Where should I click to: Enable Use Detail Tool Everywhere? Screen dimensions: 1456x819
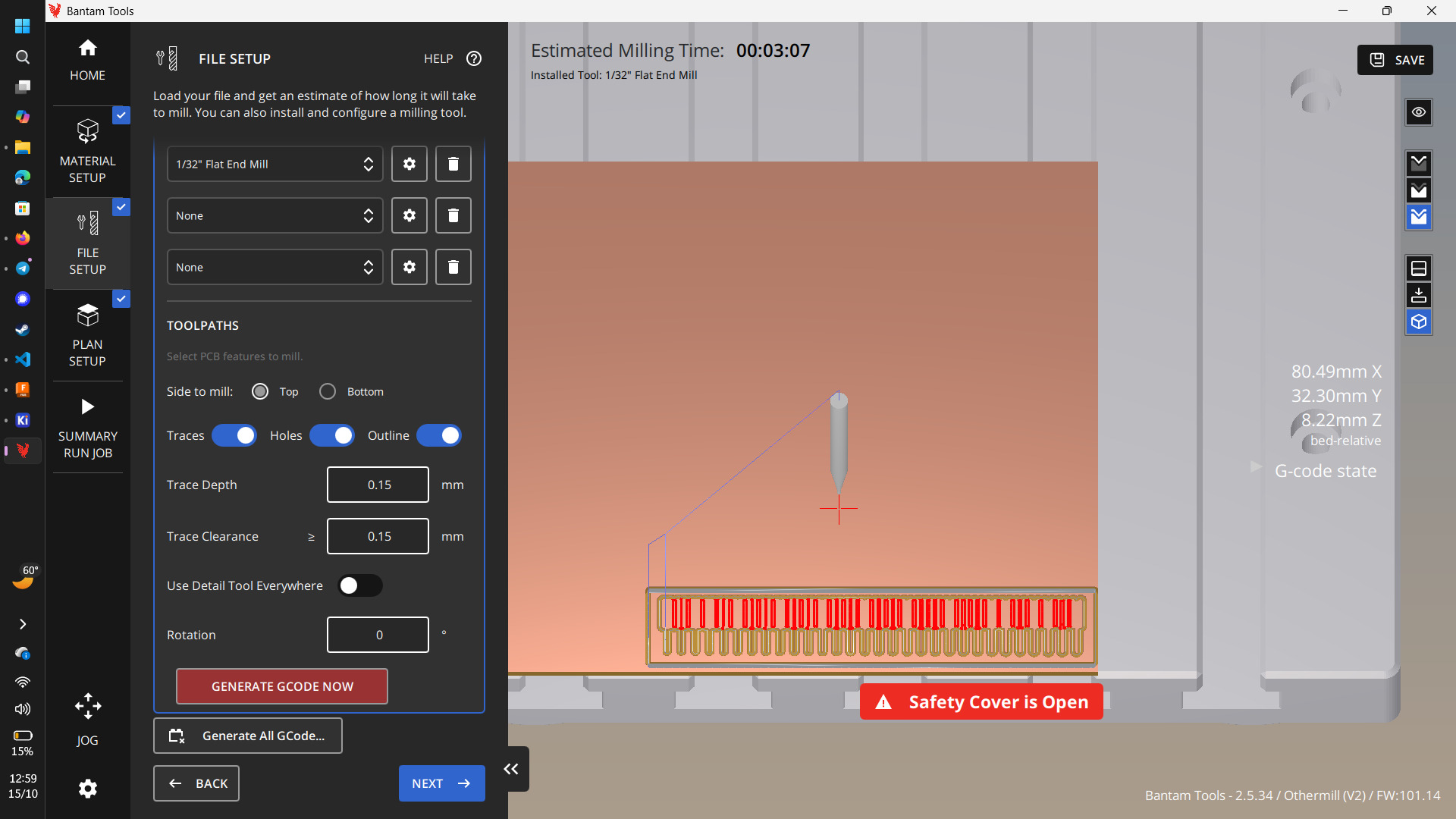click(x=360, y=585)
